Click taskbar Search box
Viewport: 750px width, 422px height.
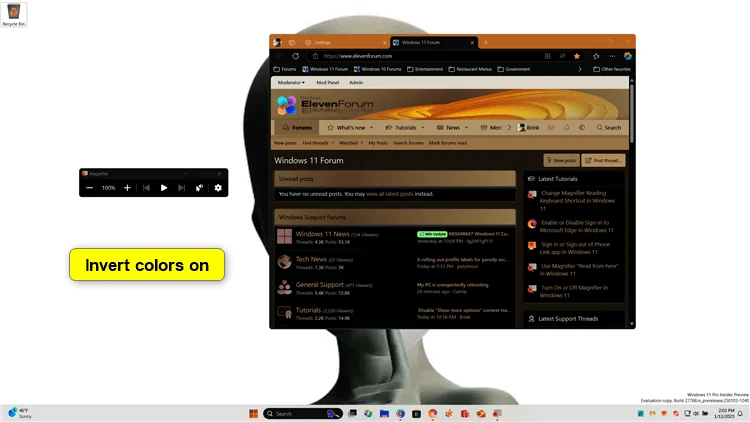[303, 414]
